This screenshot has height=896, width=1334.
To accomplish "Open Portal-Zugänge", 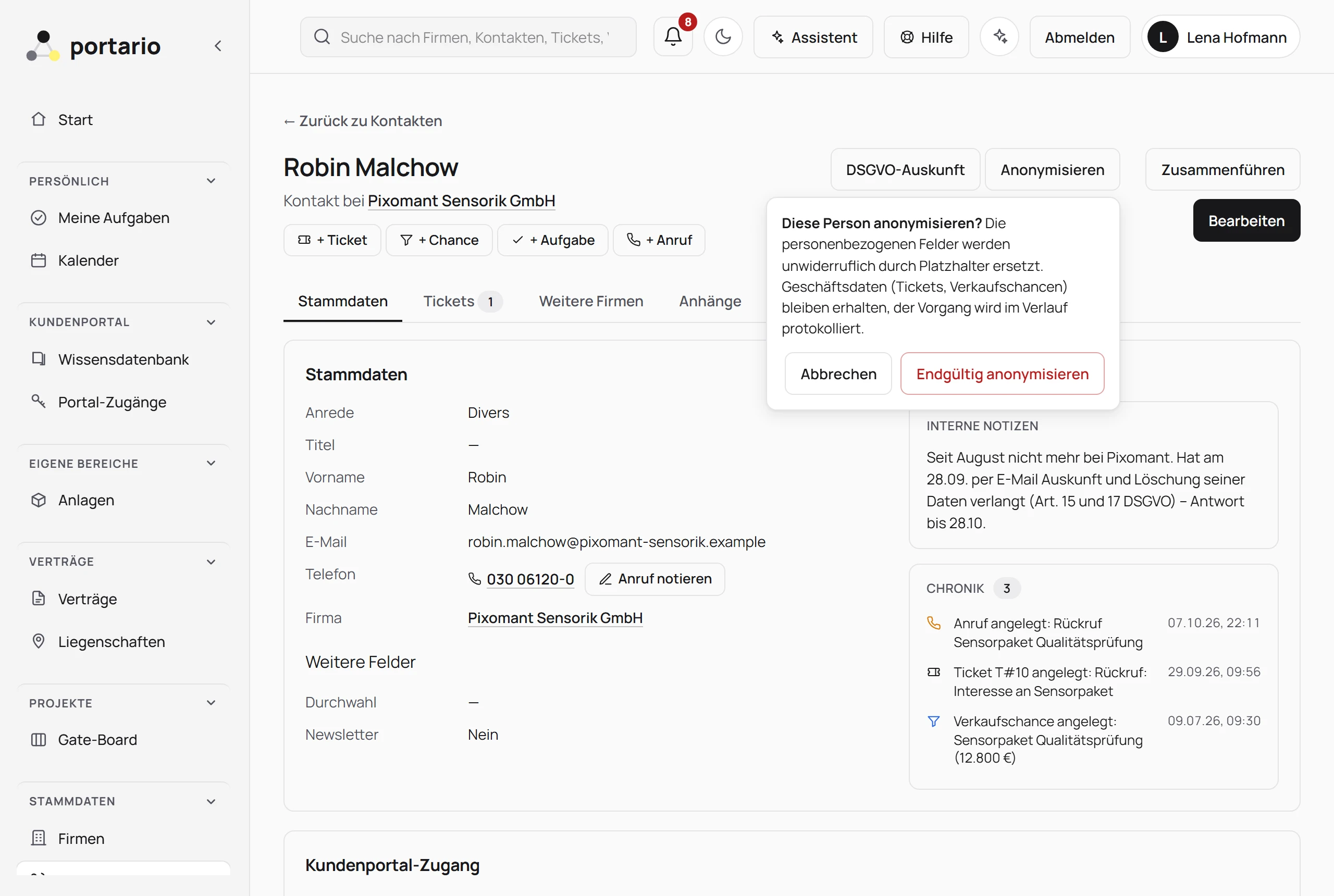I will coord(123,402).
